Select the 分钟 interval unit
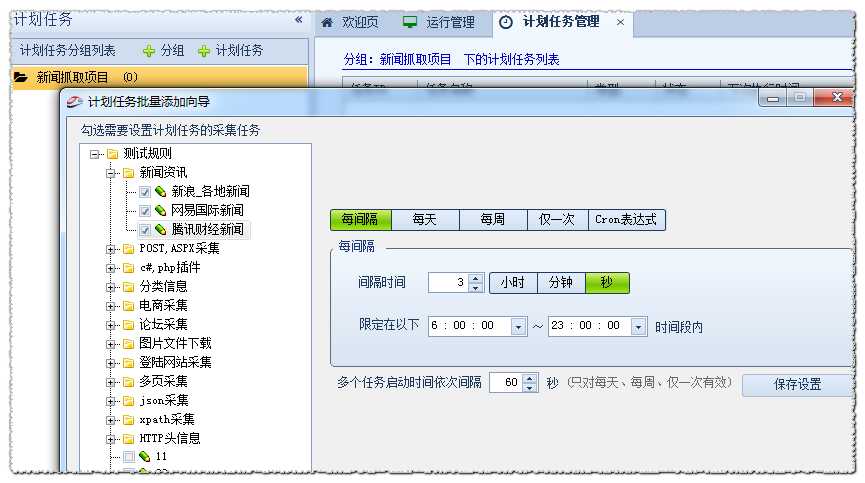Viewport: 865px width, 483px height. 561,283
